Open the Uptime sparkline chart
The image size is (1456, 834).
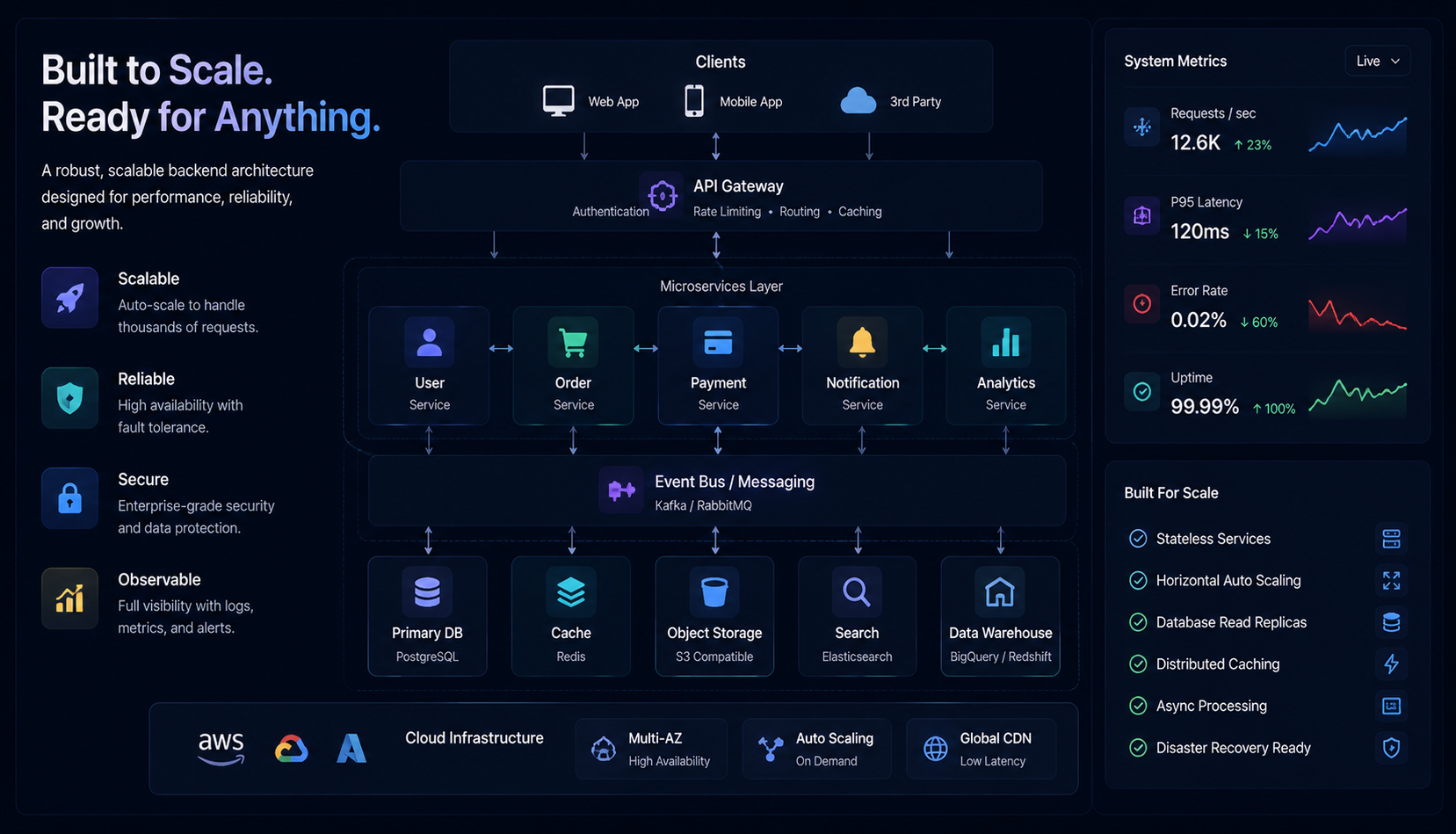coord(1358,396)
